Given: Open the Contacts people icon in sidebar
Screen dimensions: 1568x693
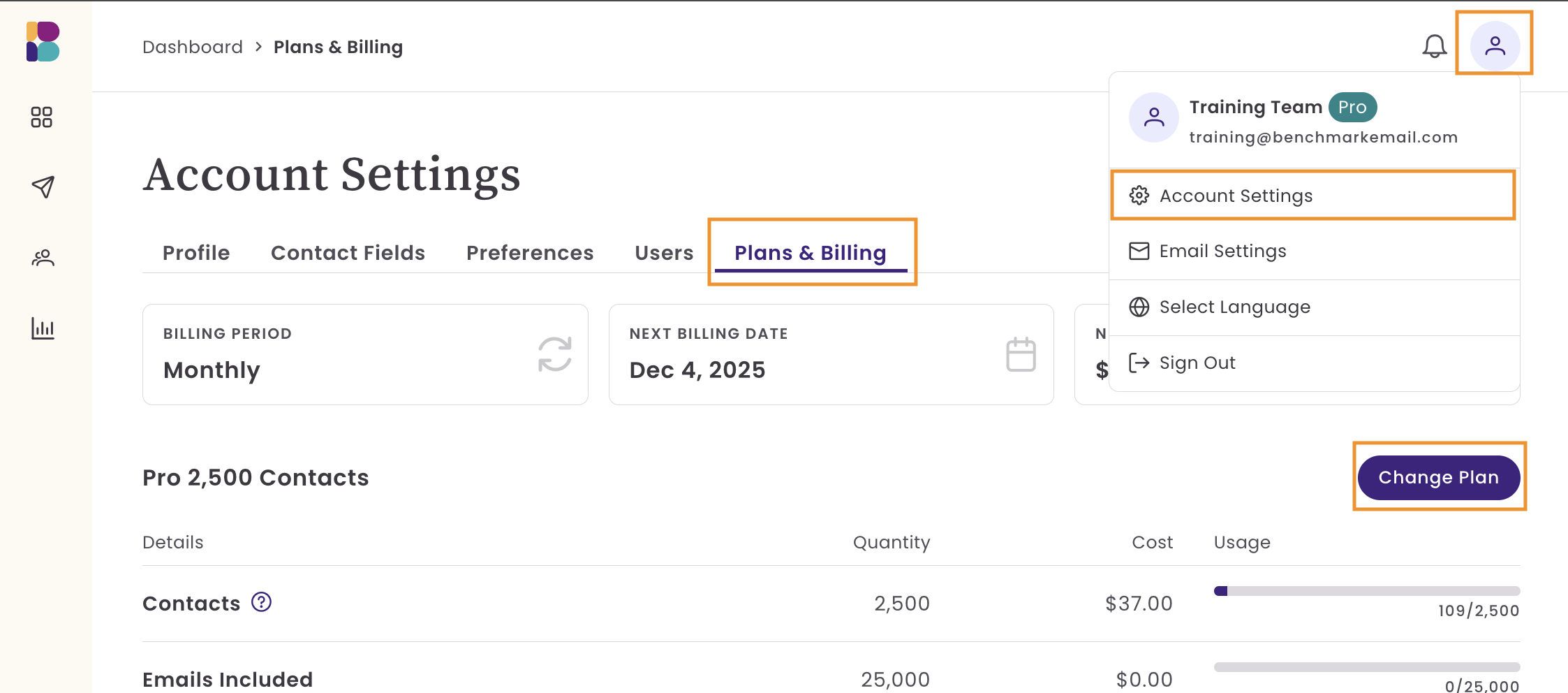Looking at the screenshot, I should pos(43,258).
